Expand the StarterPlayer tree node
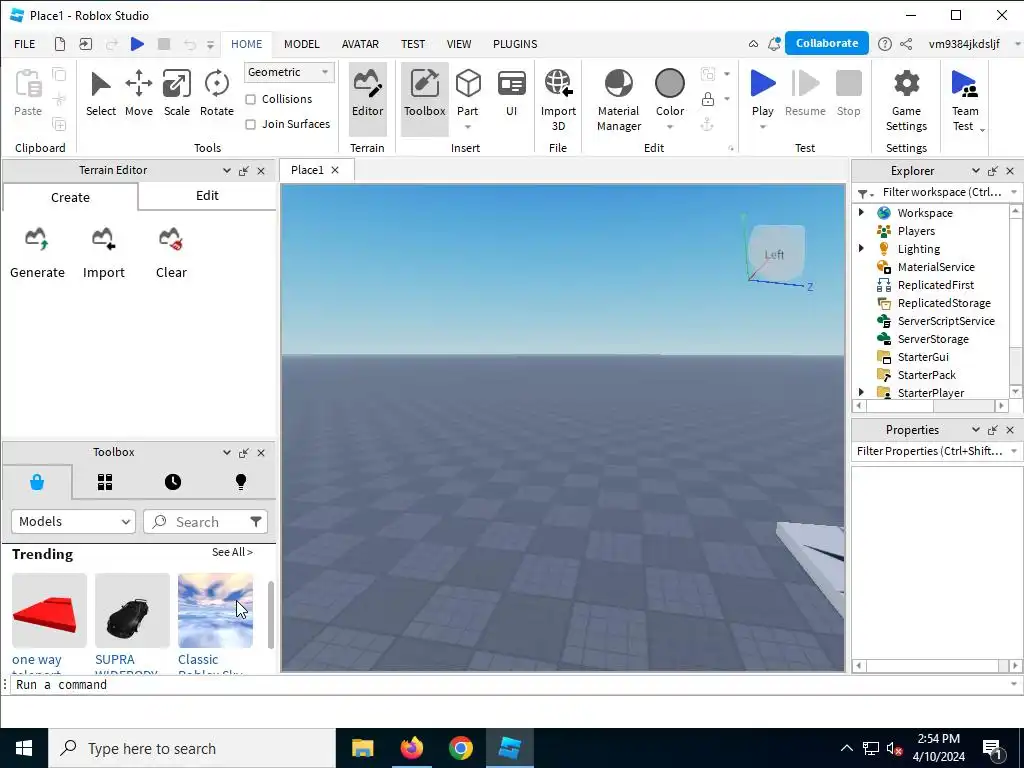 [x=861, y=392]
